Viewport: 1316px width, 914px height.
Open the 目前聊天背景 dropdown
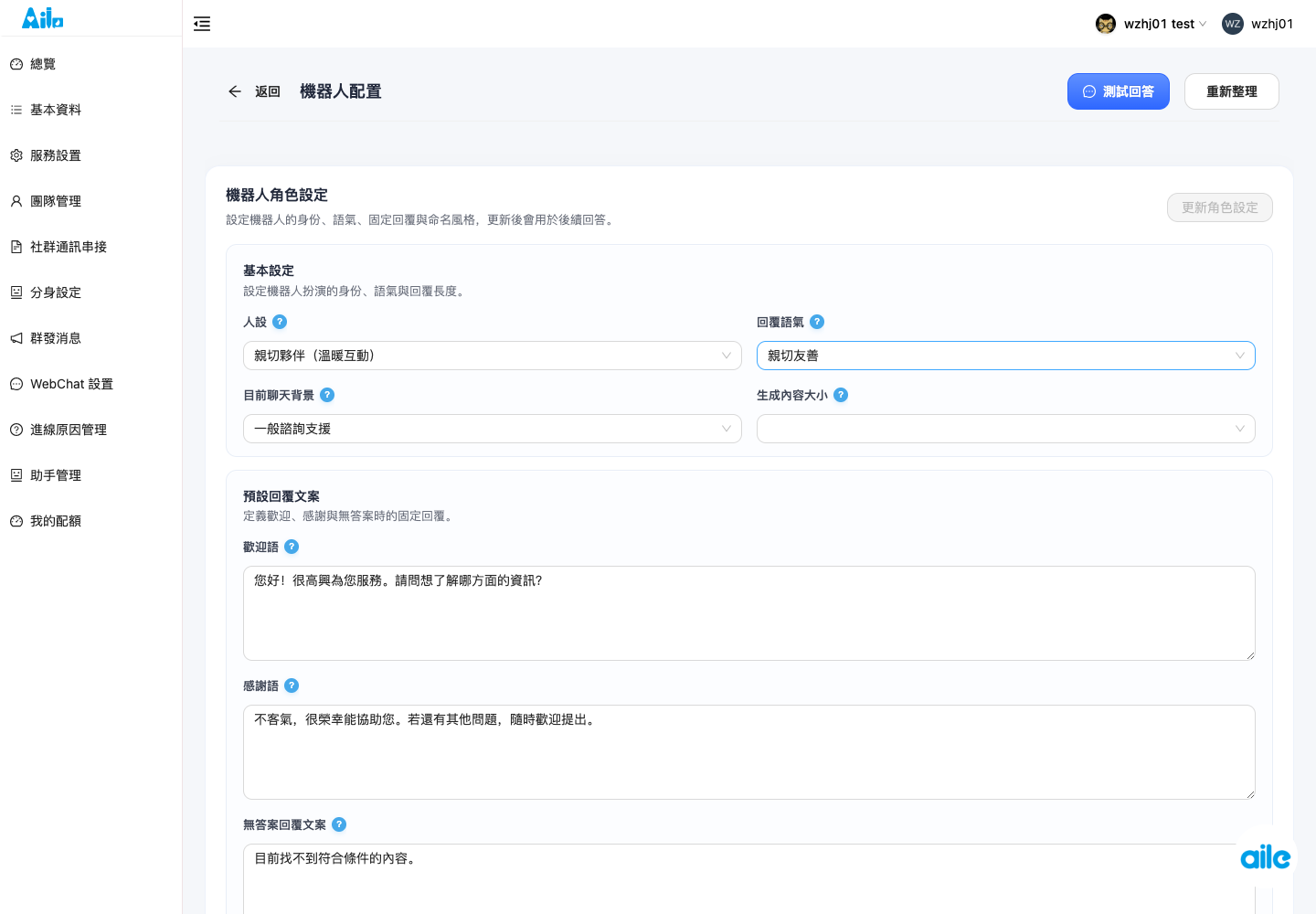click(493, 429)
